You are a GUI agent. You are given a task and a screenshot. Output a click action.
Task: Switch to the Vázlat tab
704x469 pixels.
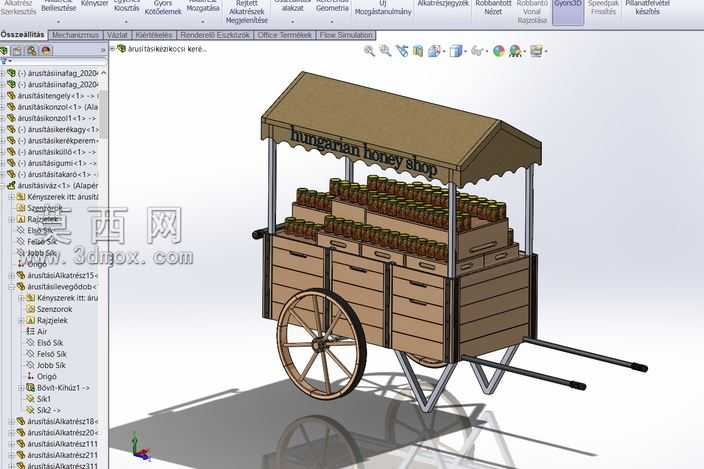coord(117,35)
